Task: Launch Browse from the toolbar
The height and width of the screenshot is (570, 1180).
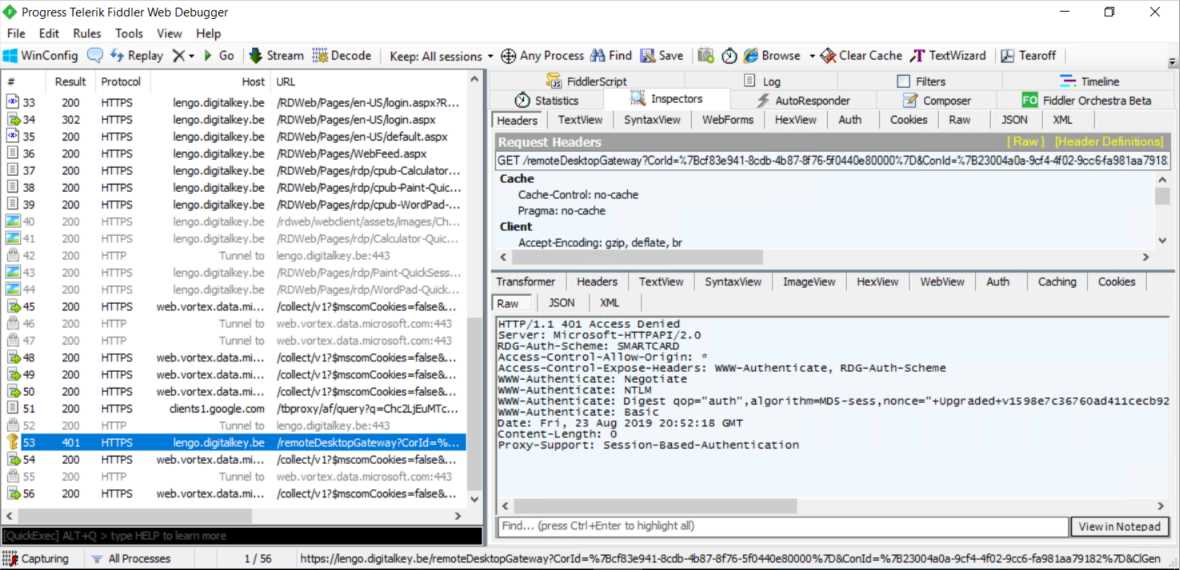Action: point(772,56)
